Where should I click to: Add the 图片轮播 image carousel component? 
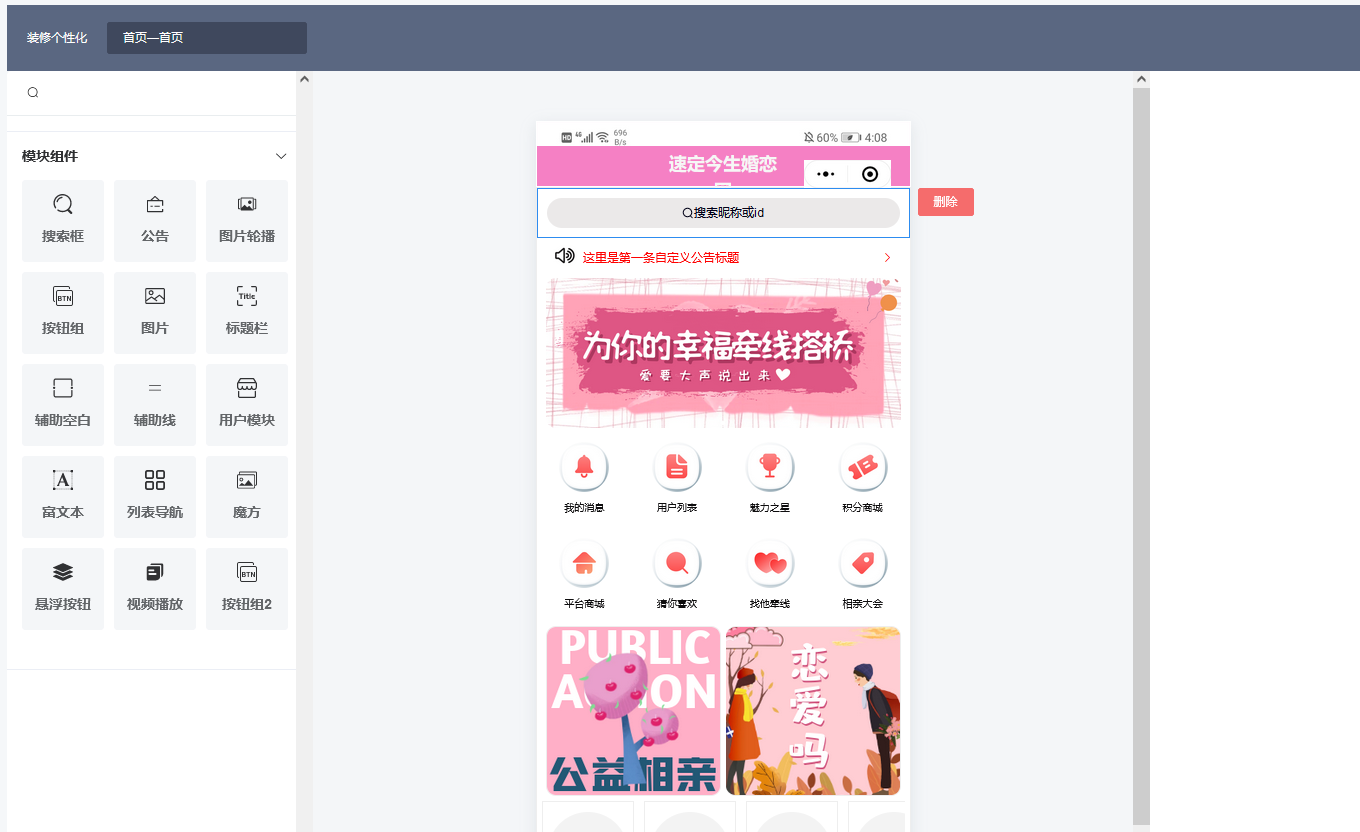coord(247,221)
